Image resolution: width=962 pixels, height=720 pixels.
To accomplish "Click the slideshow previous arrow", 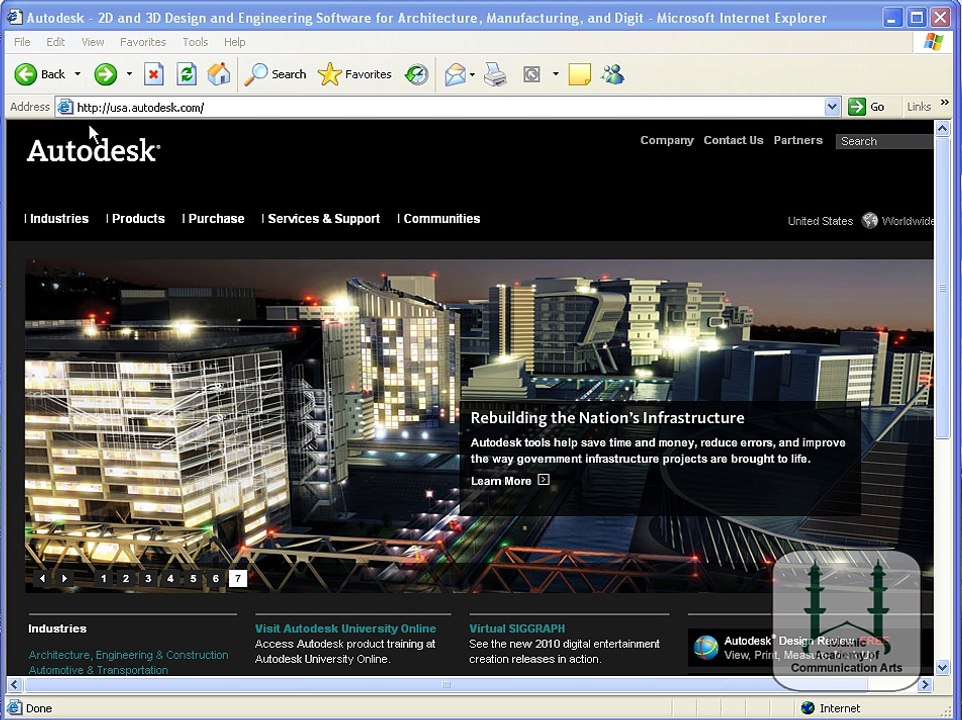I will 42,578.
